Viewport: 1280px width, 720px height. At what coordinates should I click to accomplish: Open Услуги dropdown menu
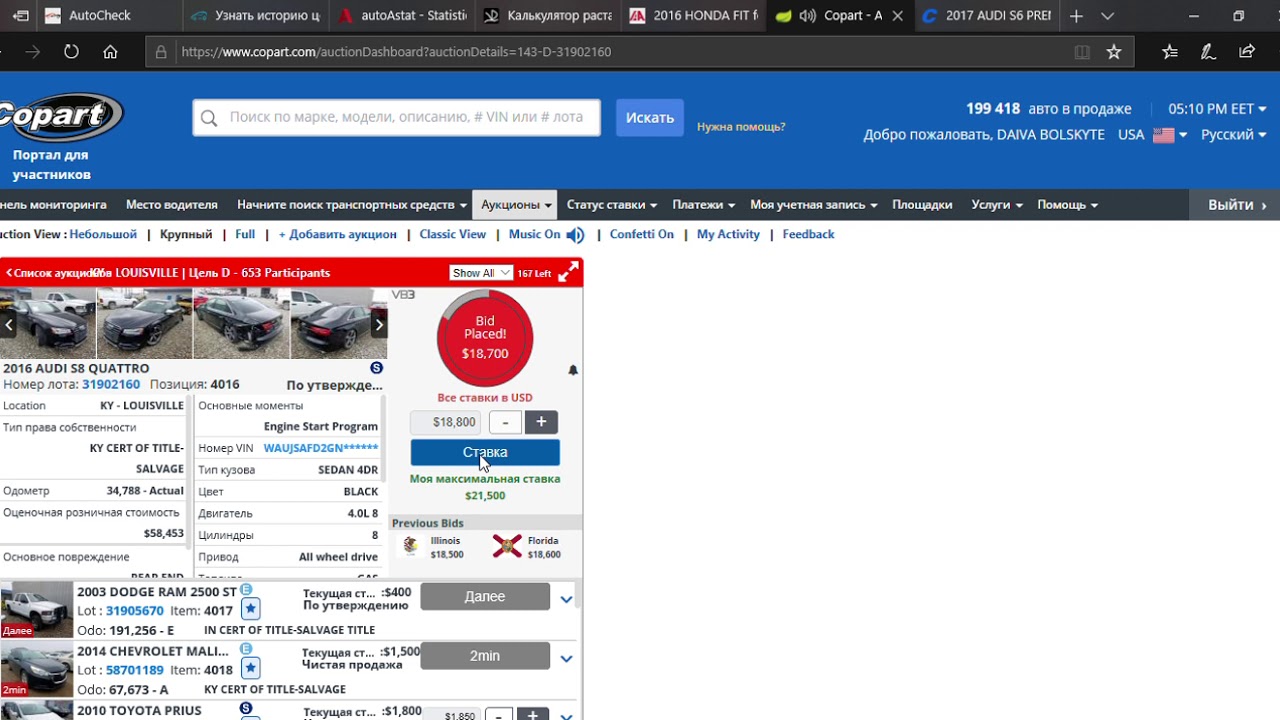click(x=997, y=205)
